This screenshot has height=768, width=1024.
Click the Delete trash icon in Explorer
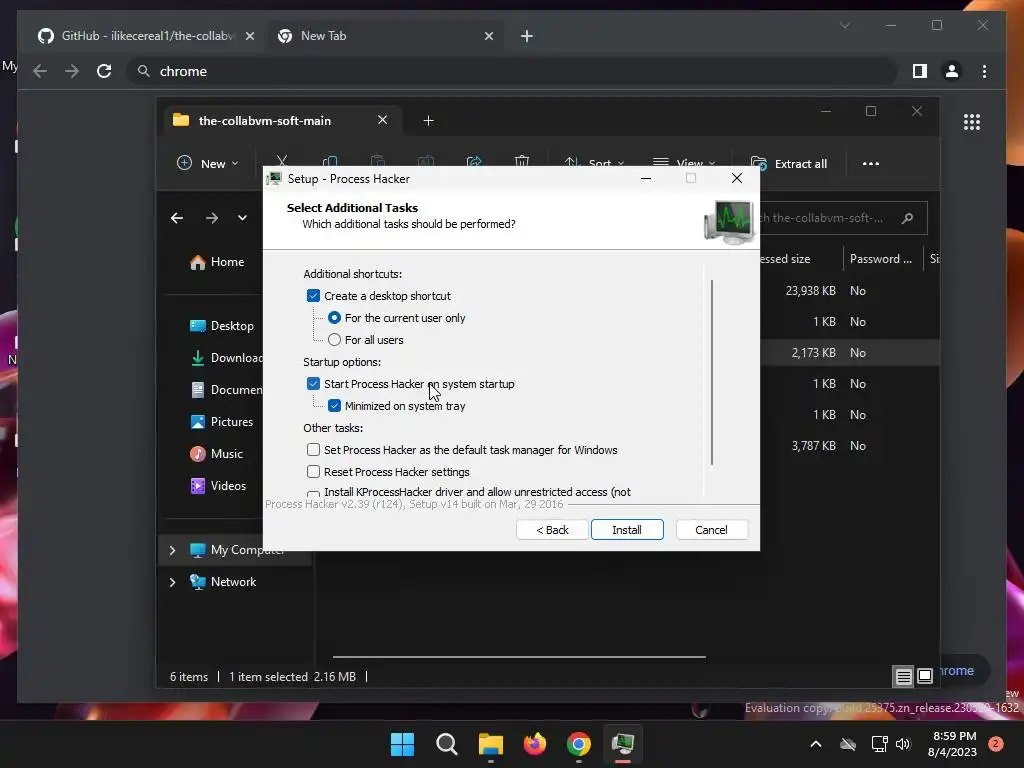(x=522, y=162)
